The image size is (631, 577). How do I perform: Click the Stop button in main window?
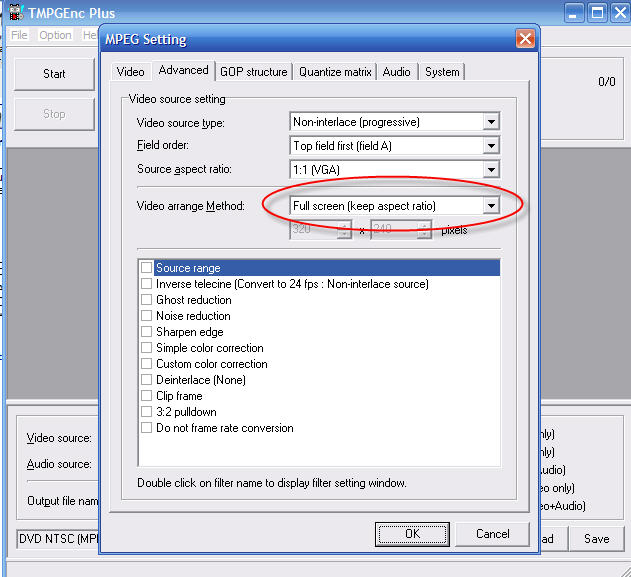point(54,114)
